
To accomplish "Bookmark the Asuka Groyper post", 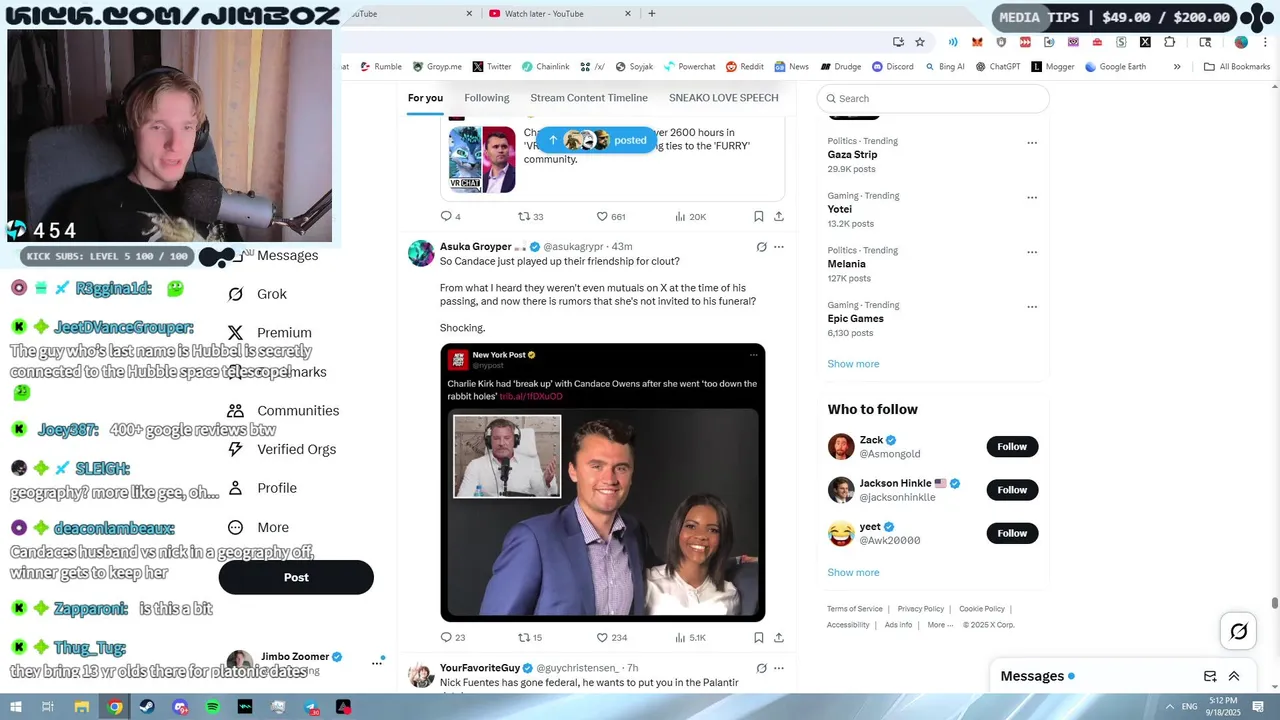I will [759, 637].
